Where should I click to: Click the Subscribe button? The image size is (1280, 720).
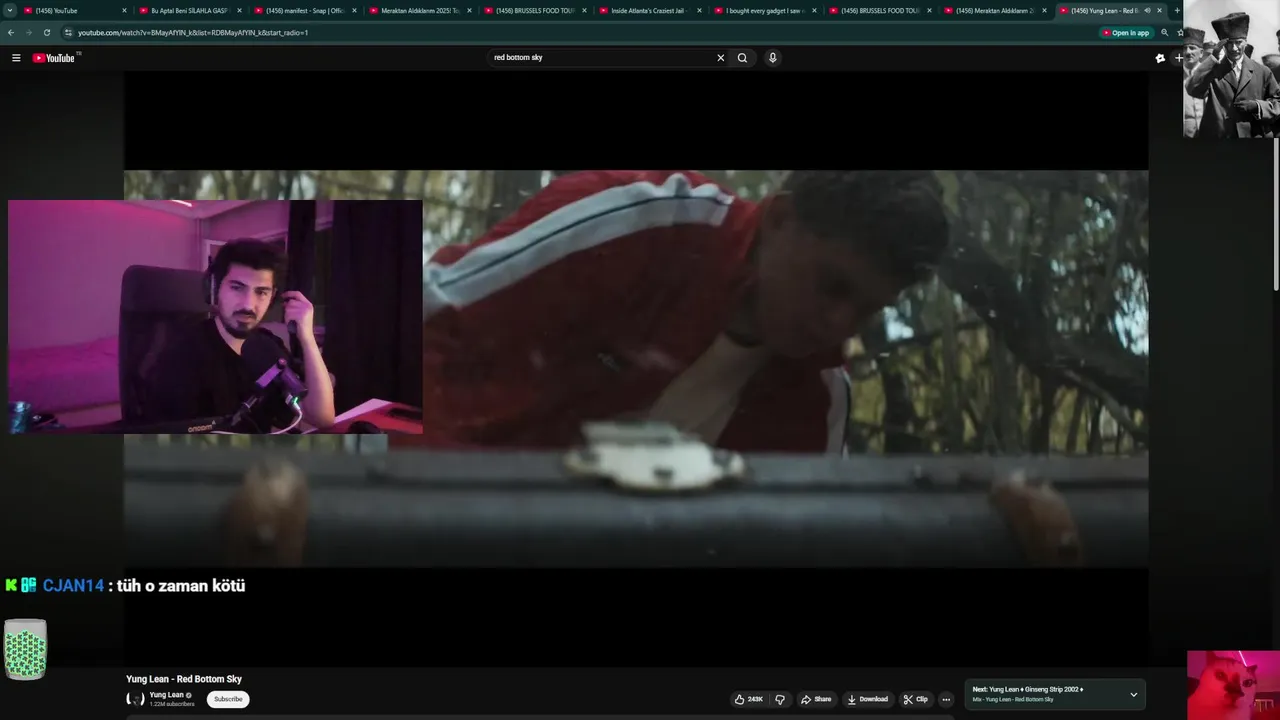(x=228, y=699)
